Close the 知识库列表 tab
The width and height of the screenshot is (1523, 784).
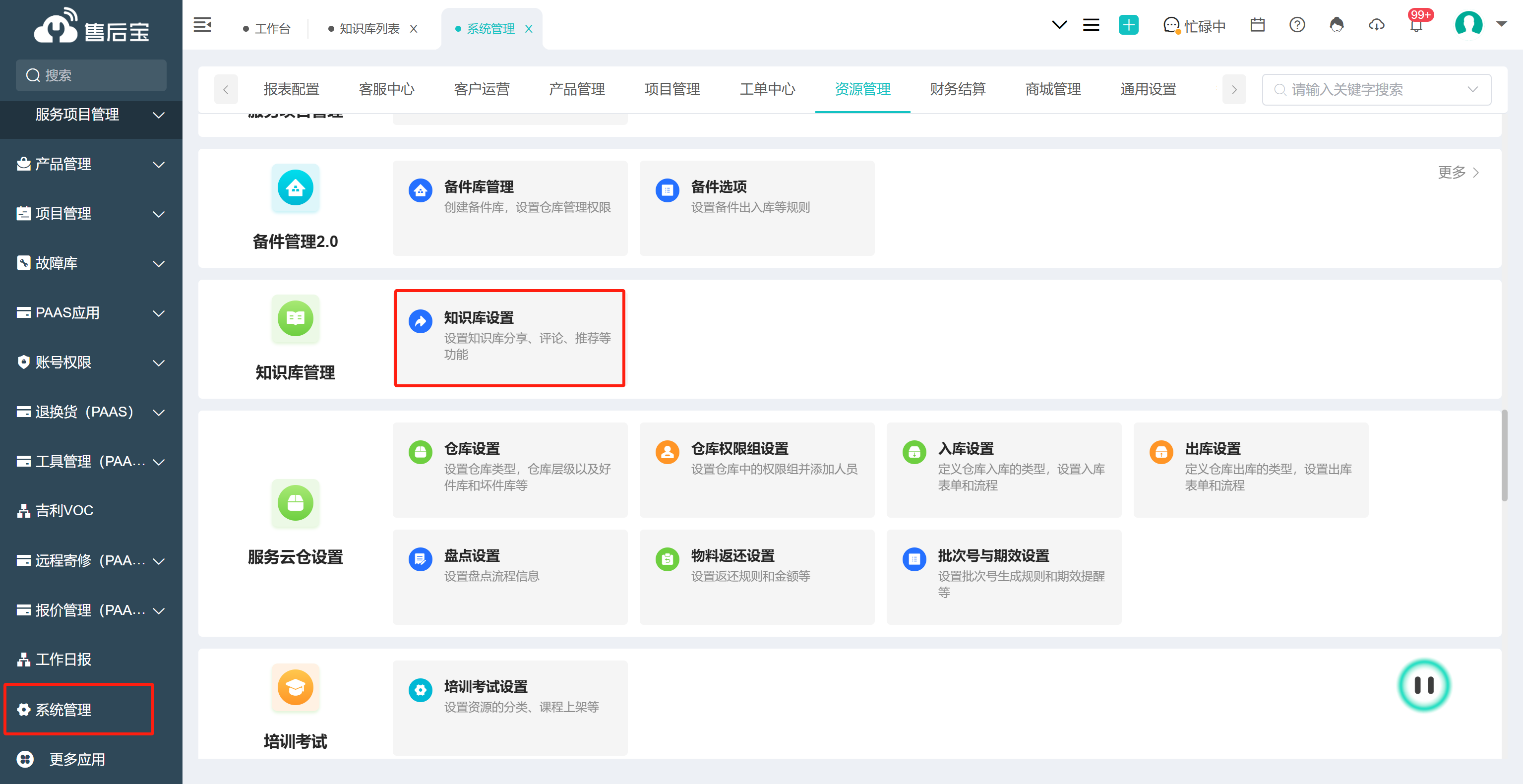click(414, 29)
